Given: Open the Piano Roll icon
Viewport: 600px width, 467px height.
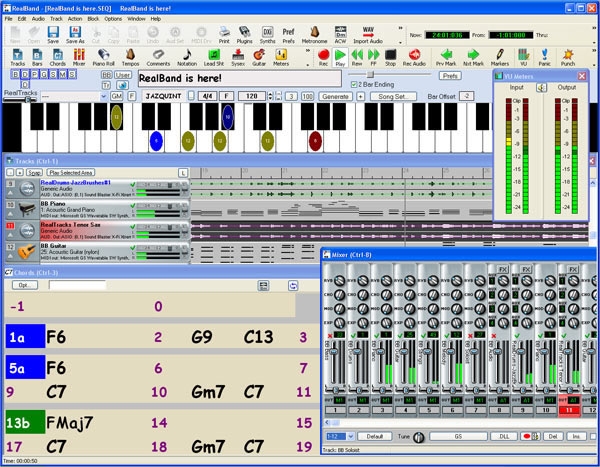Looking at the screenshot, I should pyautogui.click(x=103, y=57).
